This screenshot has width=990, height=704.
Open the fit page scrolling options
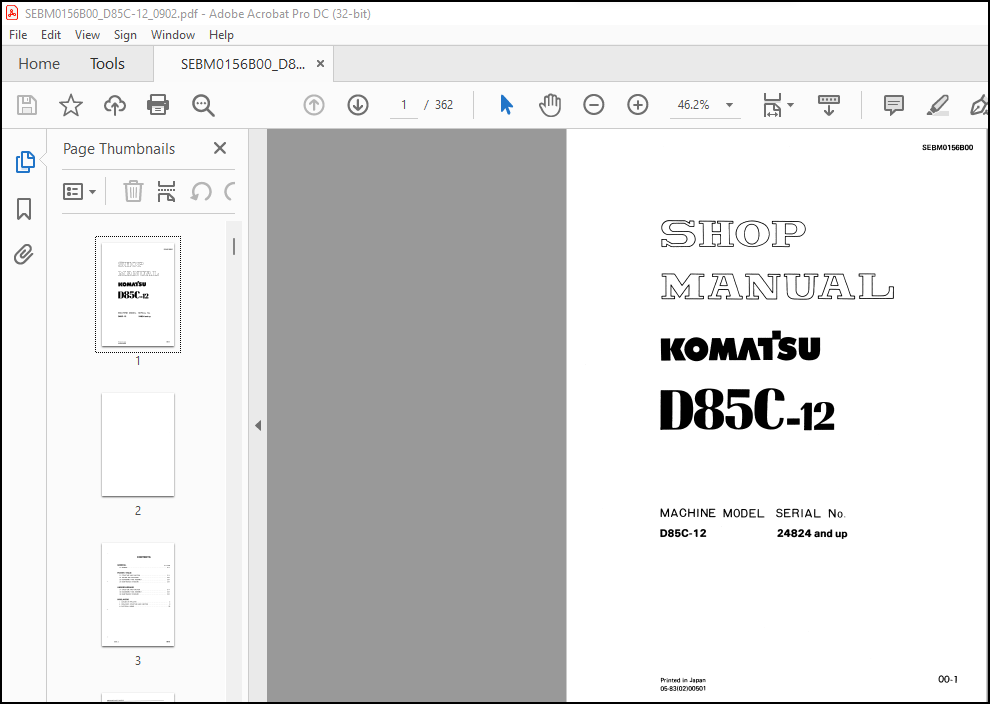[x=778, y=105]
